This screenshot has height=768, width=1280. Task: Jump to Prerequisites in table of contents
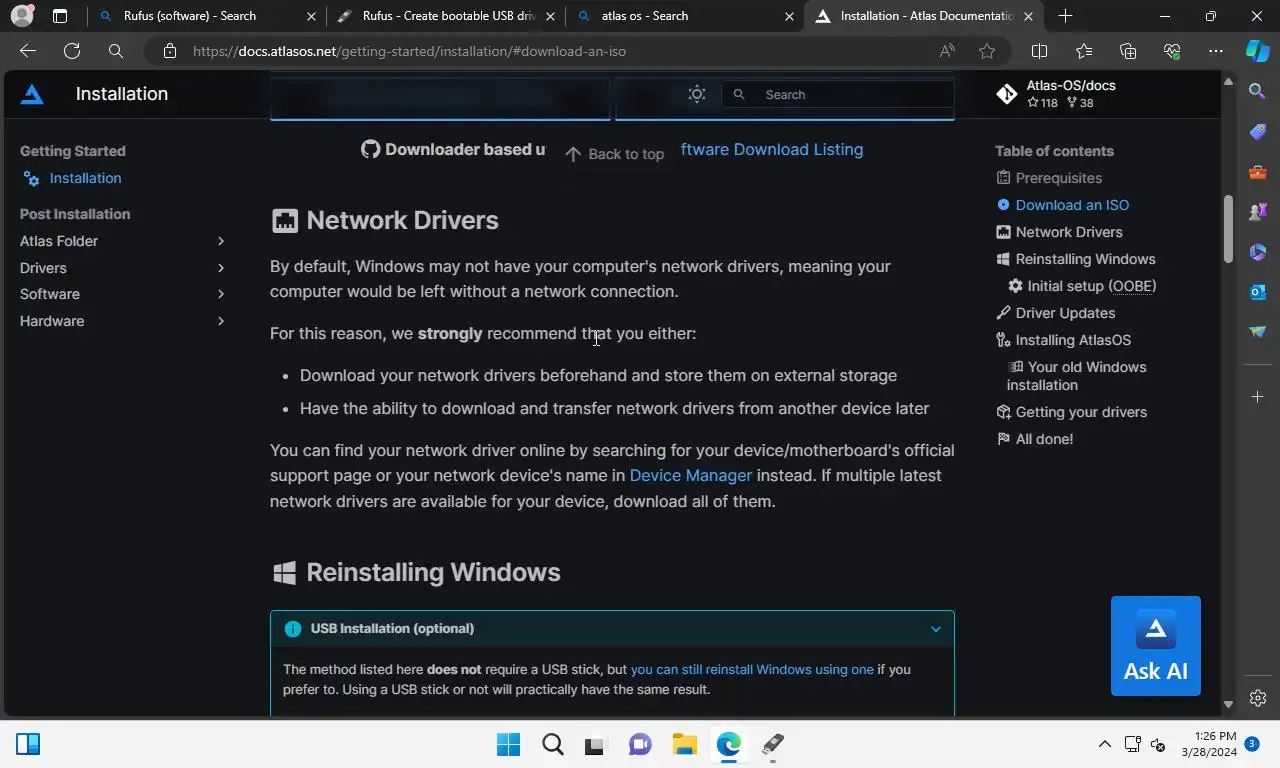[x=1058, y=178]
